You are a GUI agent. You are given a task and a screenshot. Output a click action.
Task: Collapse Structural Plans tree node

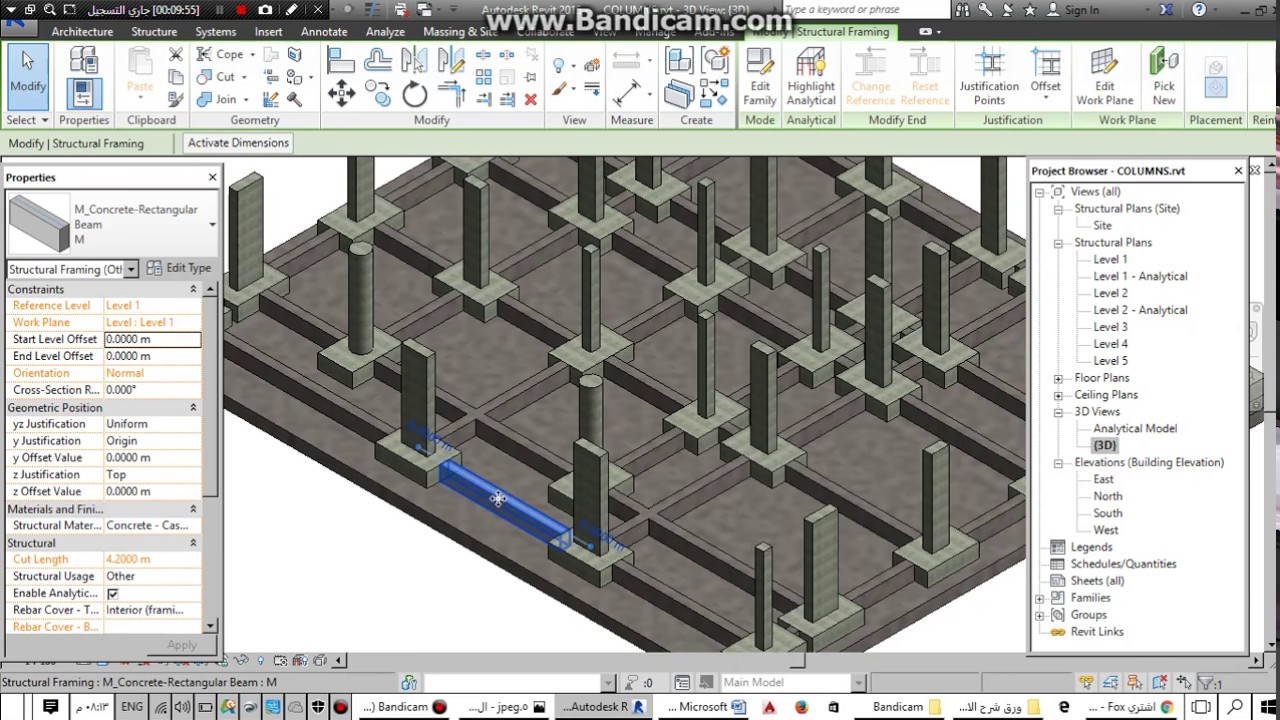click(1058, 243)
